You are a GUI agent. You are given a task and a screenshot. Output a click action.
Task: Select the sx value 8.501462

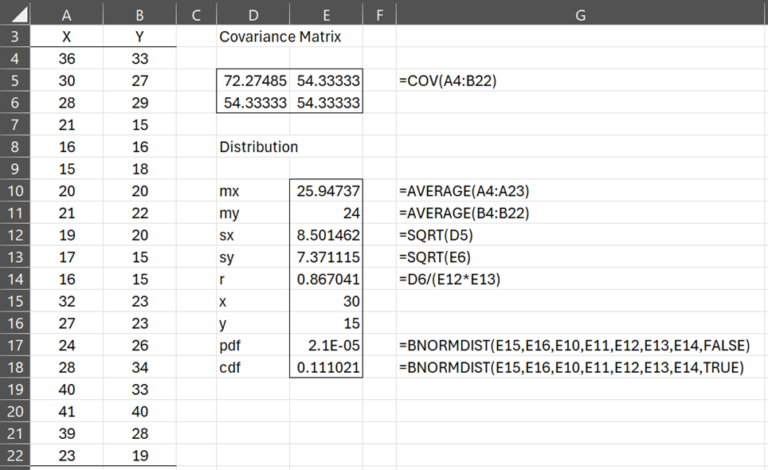pos(325,233)
